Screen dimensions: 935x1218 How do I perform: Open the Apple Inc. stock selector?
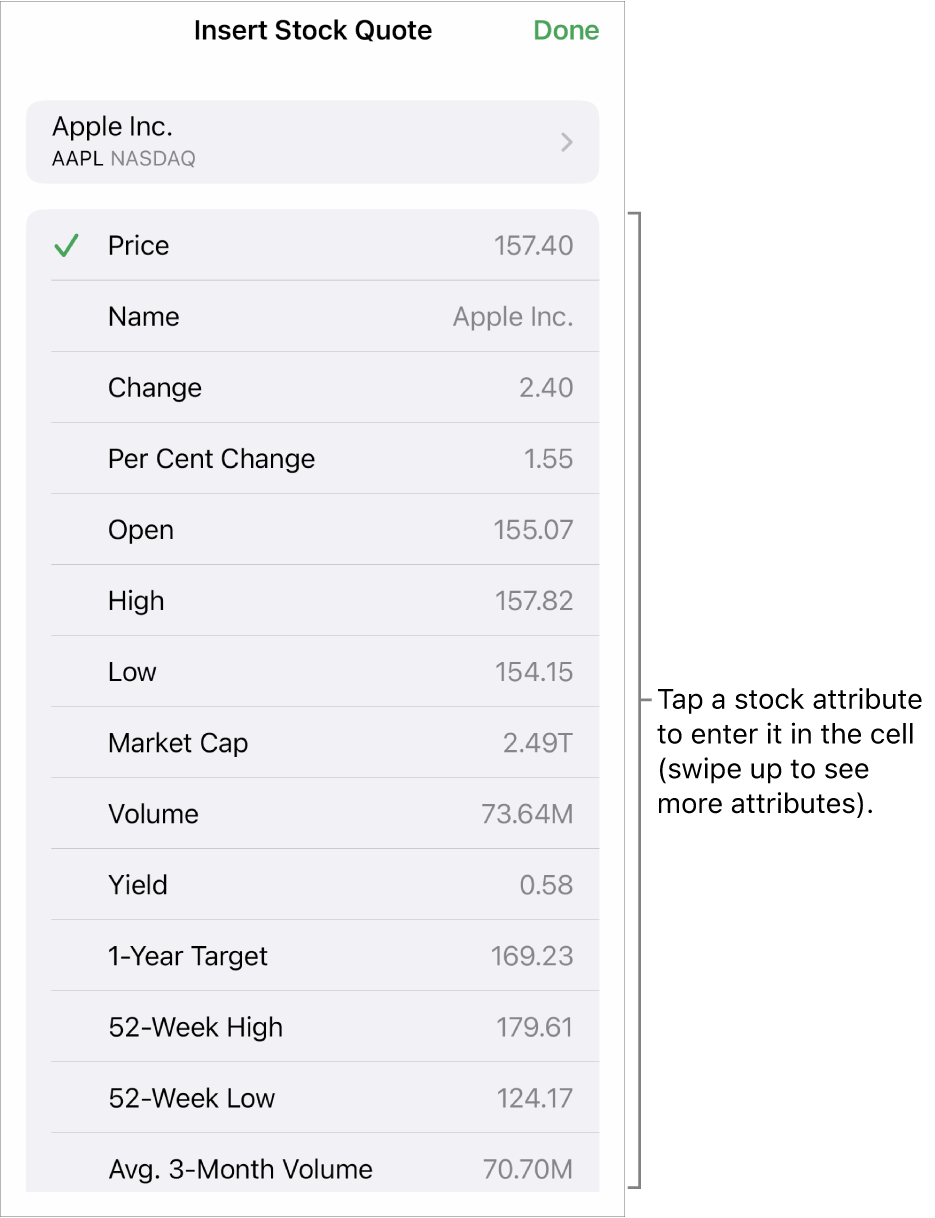(x=312, y=142)
